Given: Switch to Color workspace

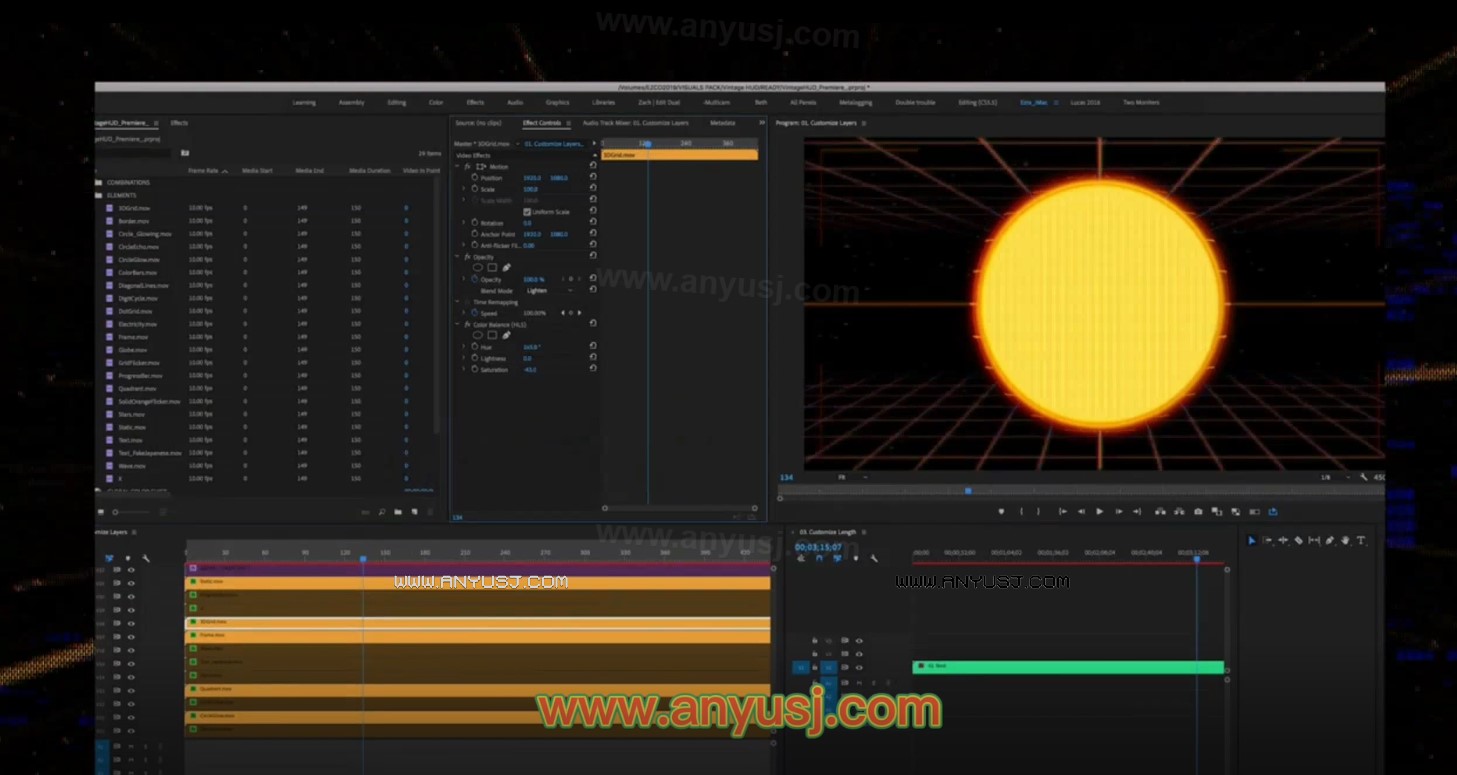Looking at the screenshot, I should pyautogui.click(x=436, y=102).
